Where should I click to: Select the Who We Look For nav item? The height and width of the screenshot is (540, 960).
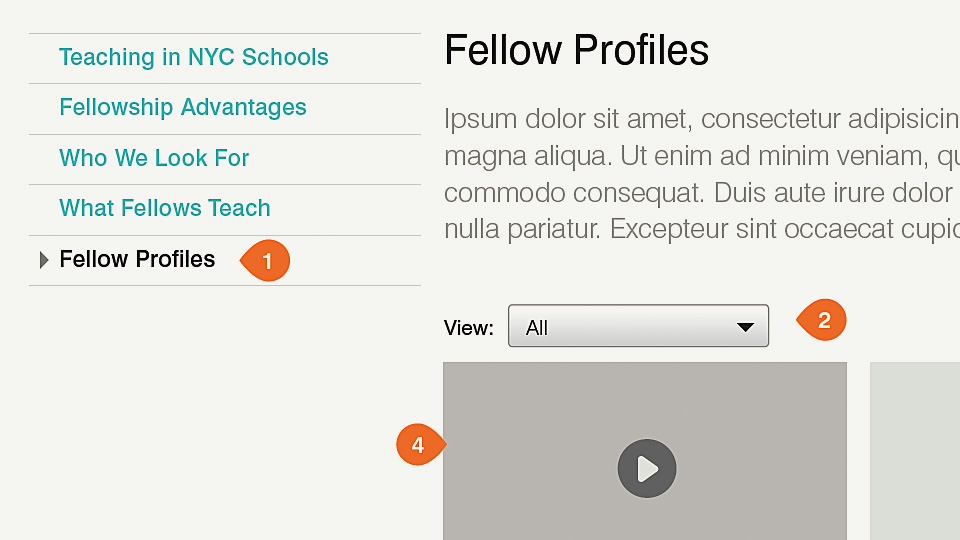(154, 158)
